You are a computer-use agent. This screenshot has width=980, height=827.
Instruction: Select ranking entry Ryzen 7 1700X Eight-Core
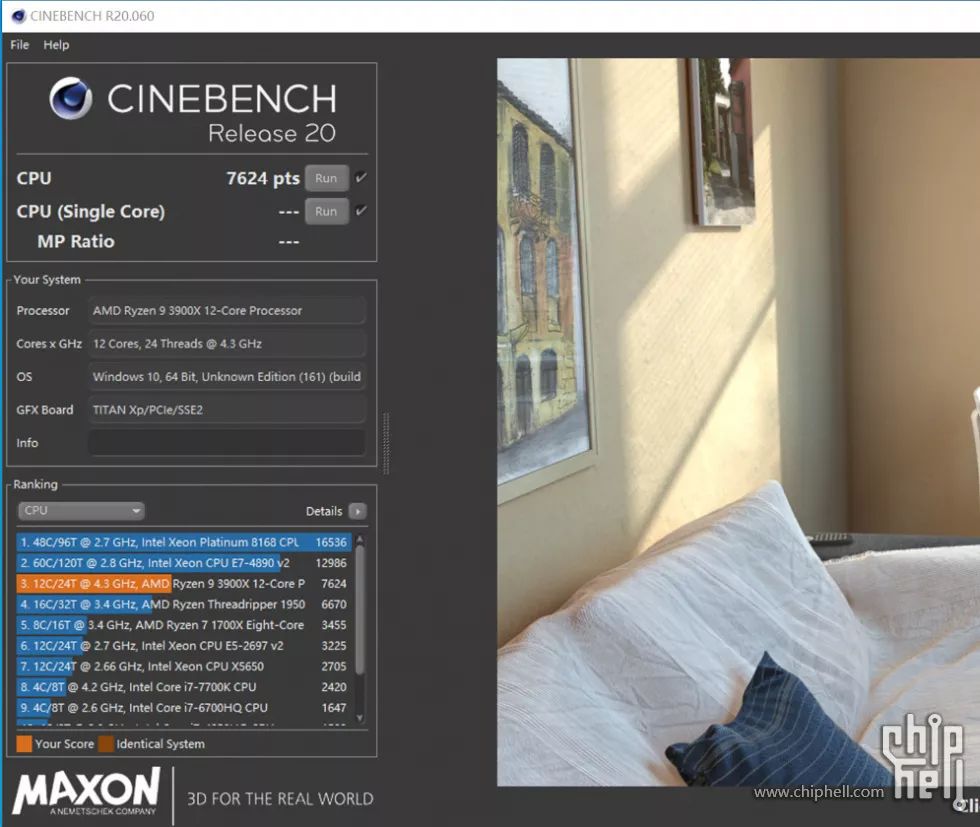point(184,624)
